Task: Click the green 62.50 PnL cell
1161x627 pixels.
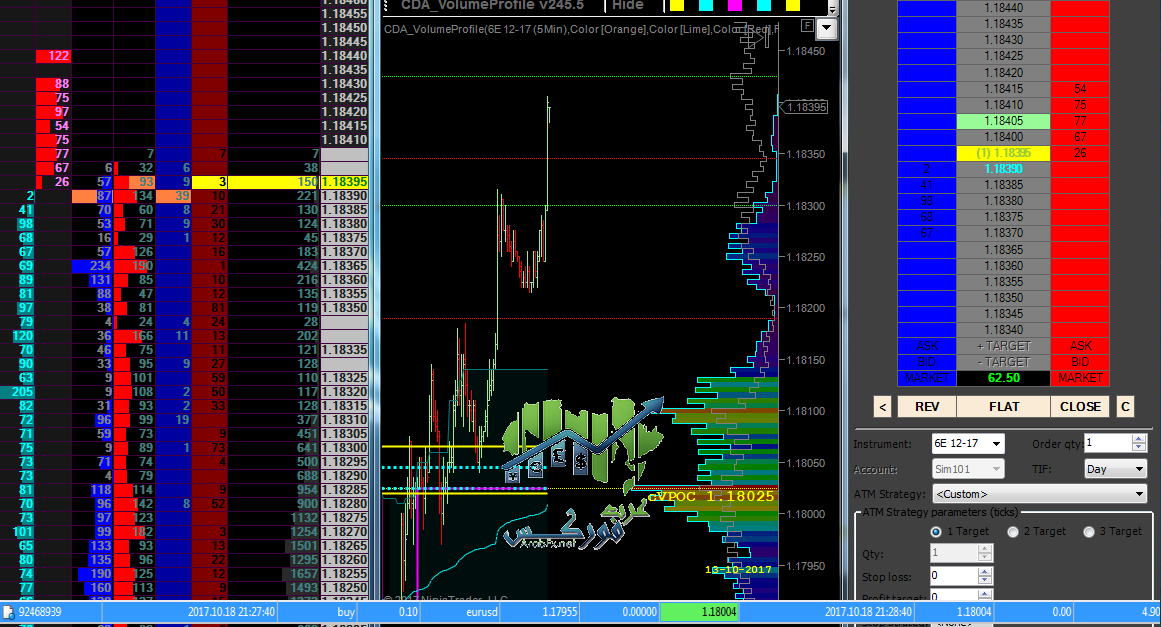Action: click(x=1003, y=378)
